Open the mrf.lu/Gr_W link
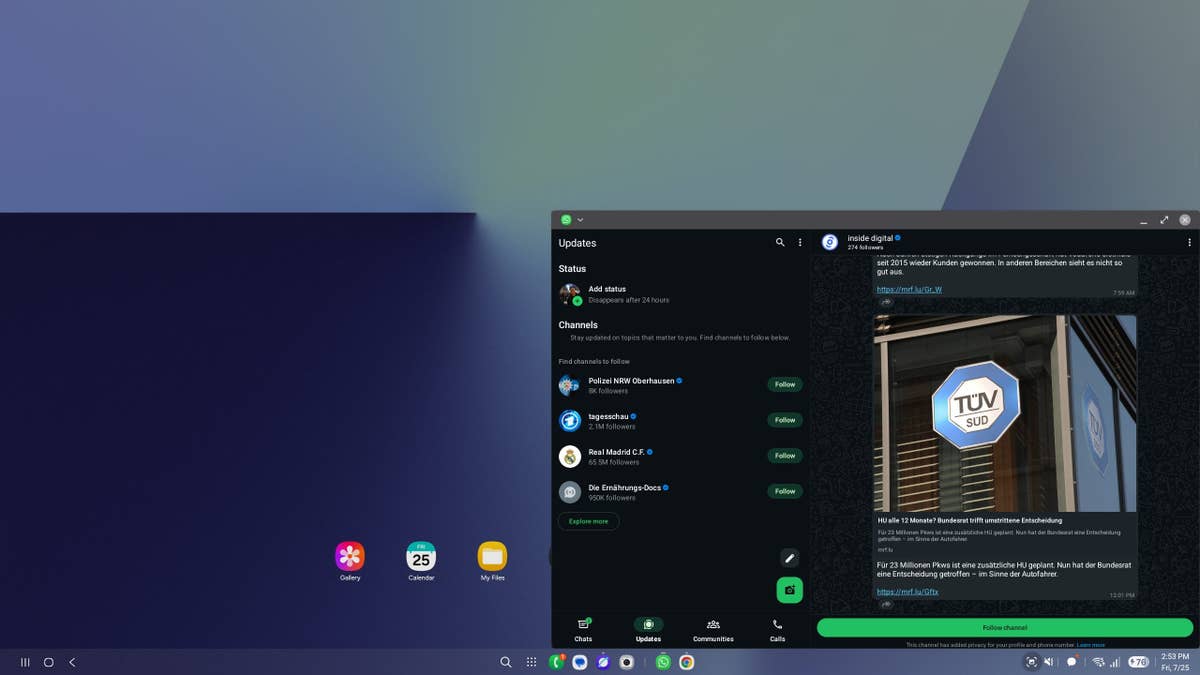 (909, 290)
